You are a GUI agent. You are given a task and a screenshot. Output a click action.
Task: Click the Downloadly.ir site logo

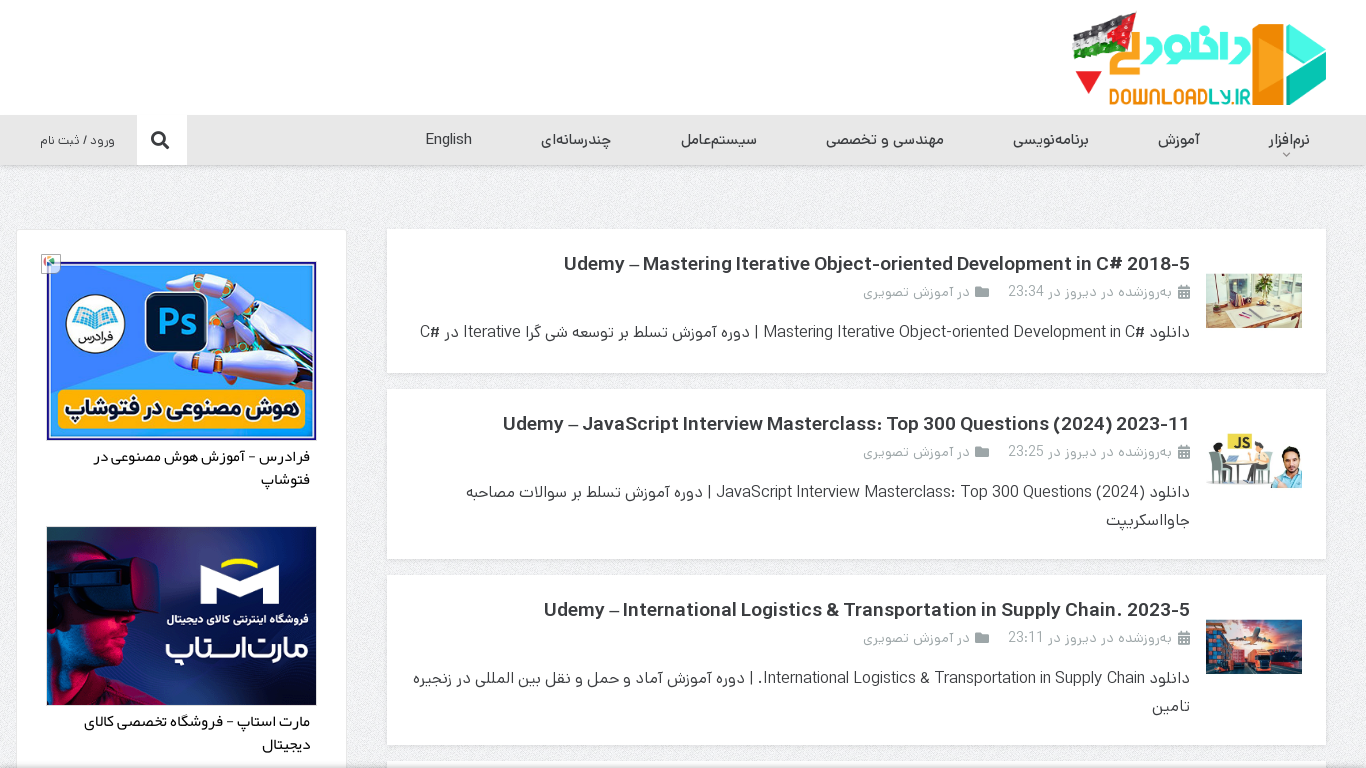pos(1199,59)
